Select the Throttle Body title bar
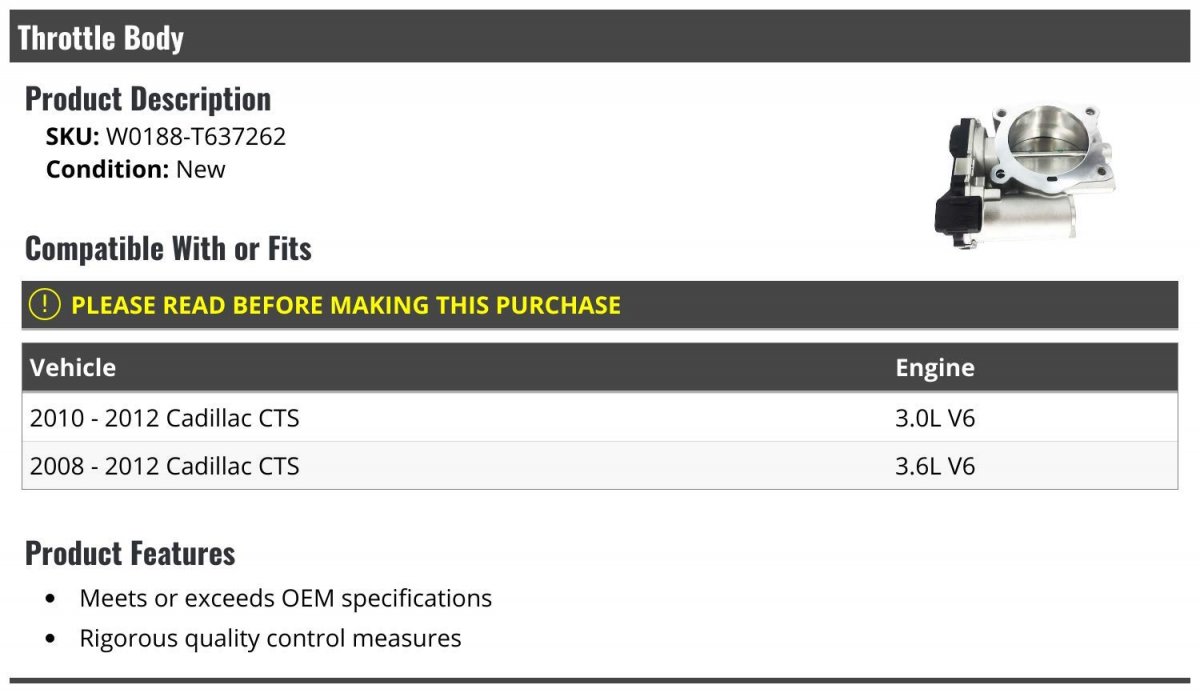This screenshot has width=1200, height=693. pos(600,37)
